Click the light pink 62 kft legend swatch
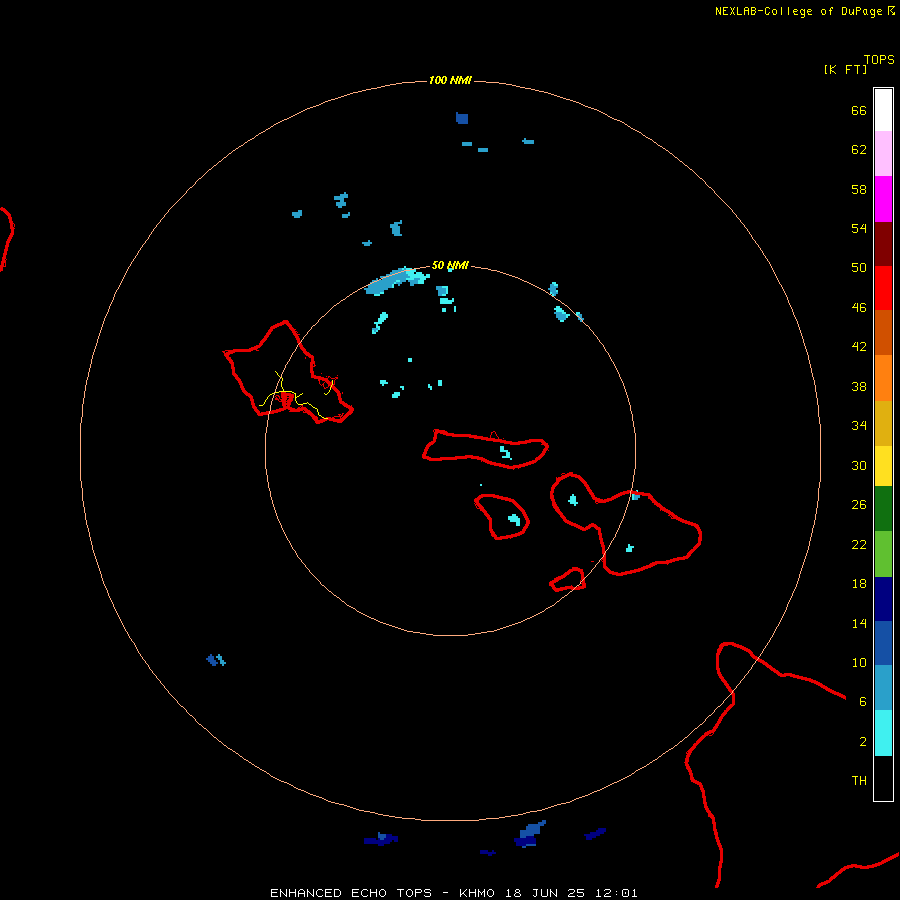This screenshot has width=900, height=900. click(x=883, y=154)
